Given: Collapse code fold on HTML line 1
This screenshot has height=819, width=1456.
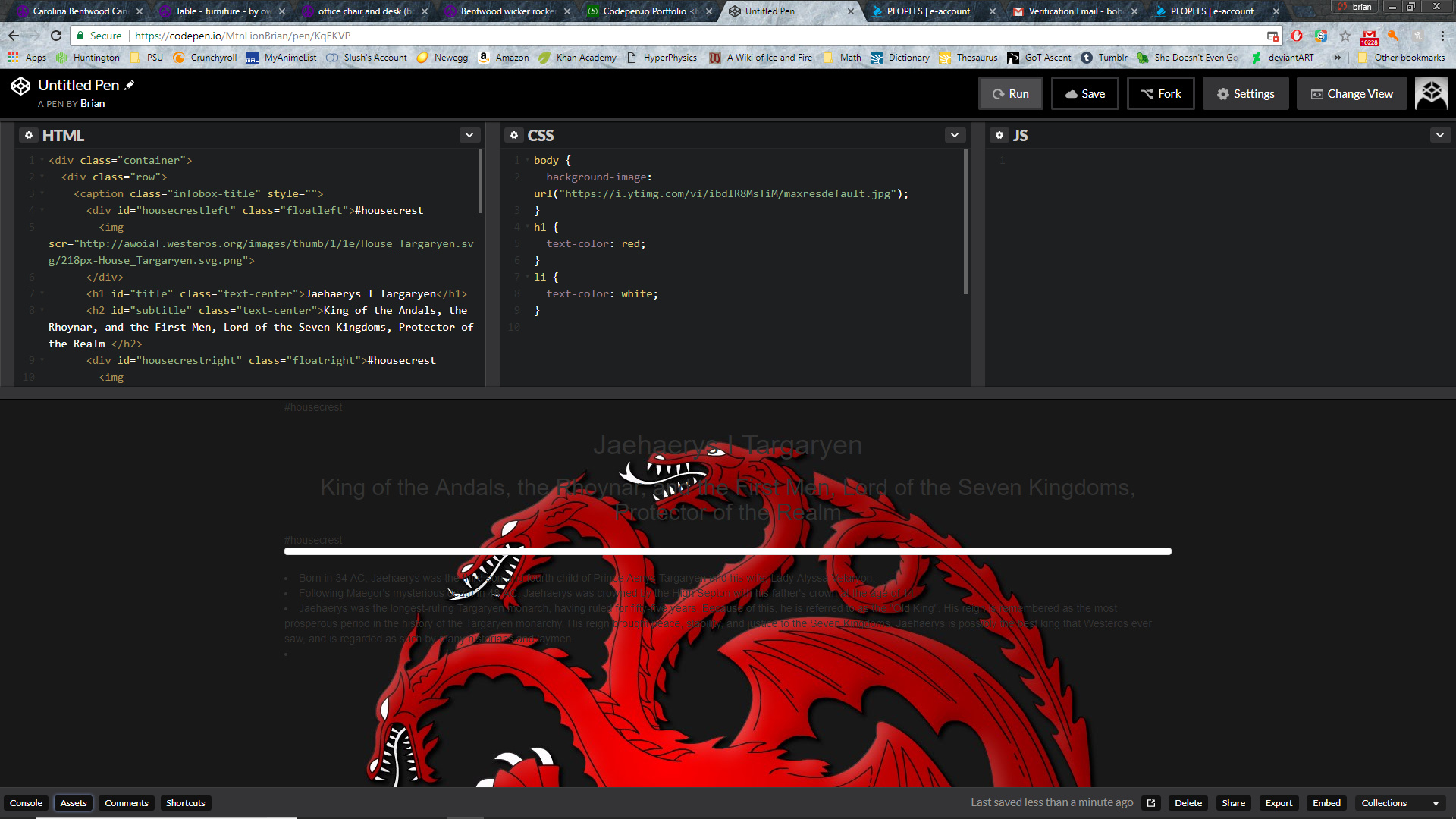Looking at the screenshot, I should pyautogui.click(x=42, y=160).
